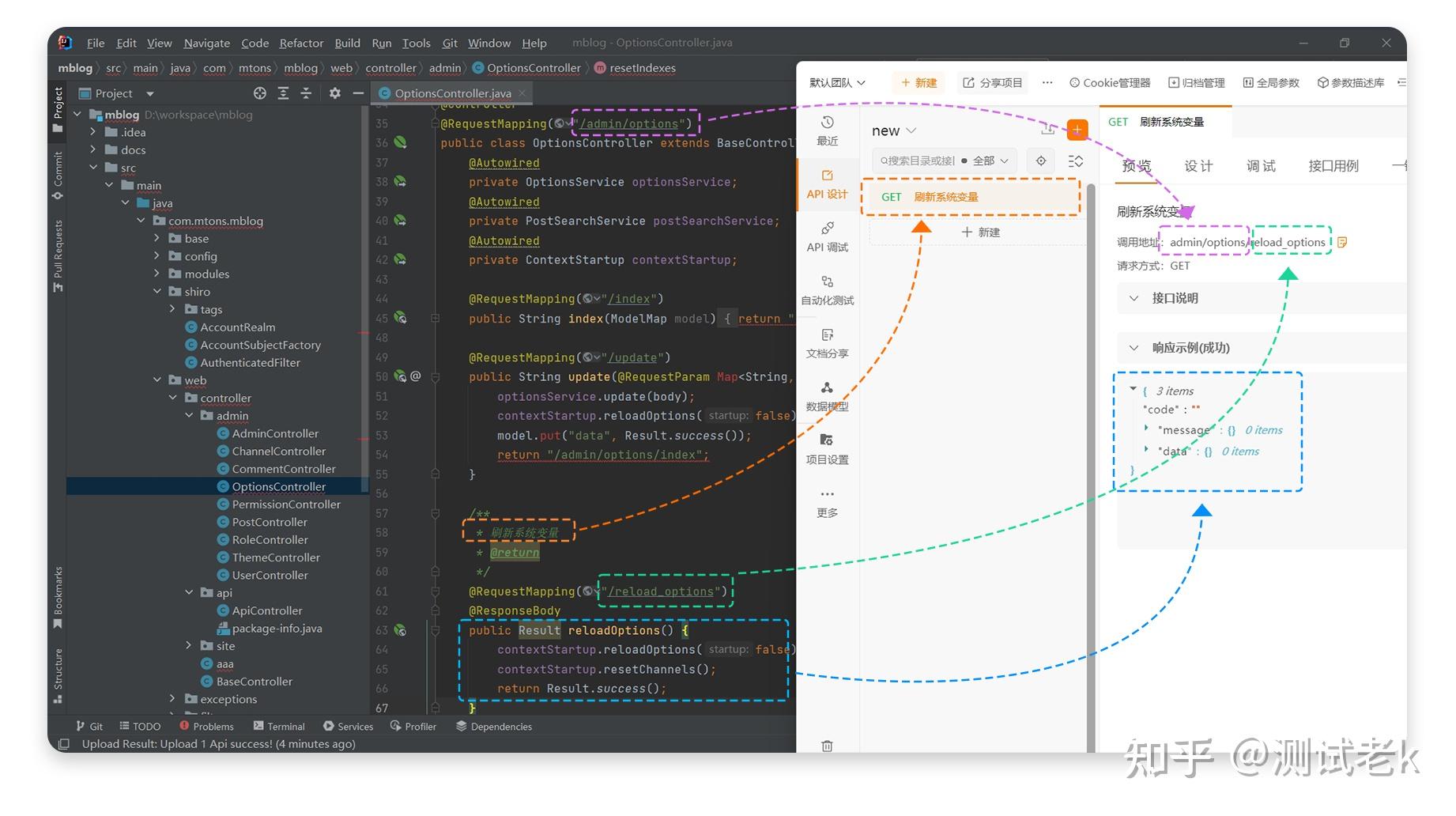Open the 默认团队 team dropdown
The height and width of the screenshot is (816, 1456).
point(837,82)
